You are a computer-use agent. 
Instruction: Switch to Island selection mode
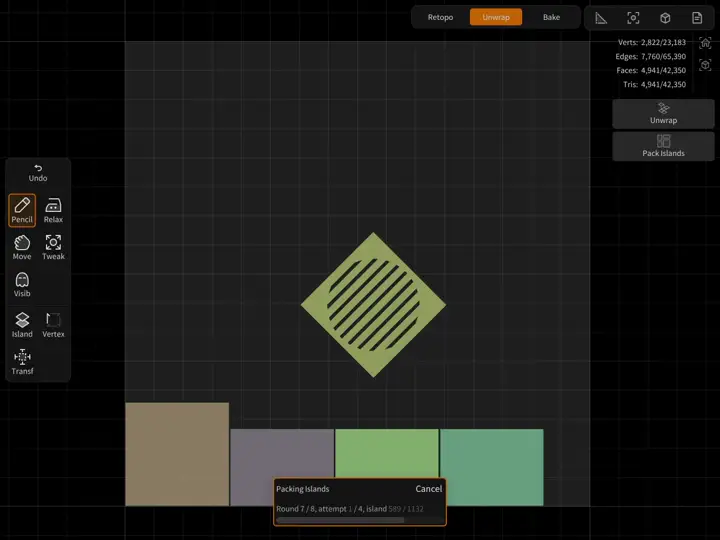point(22,325)
